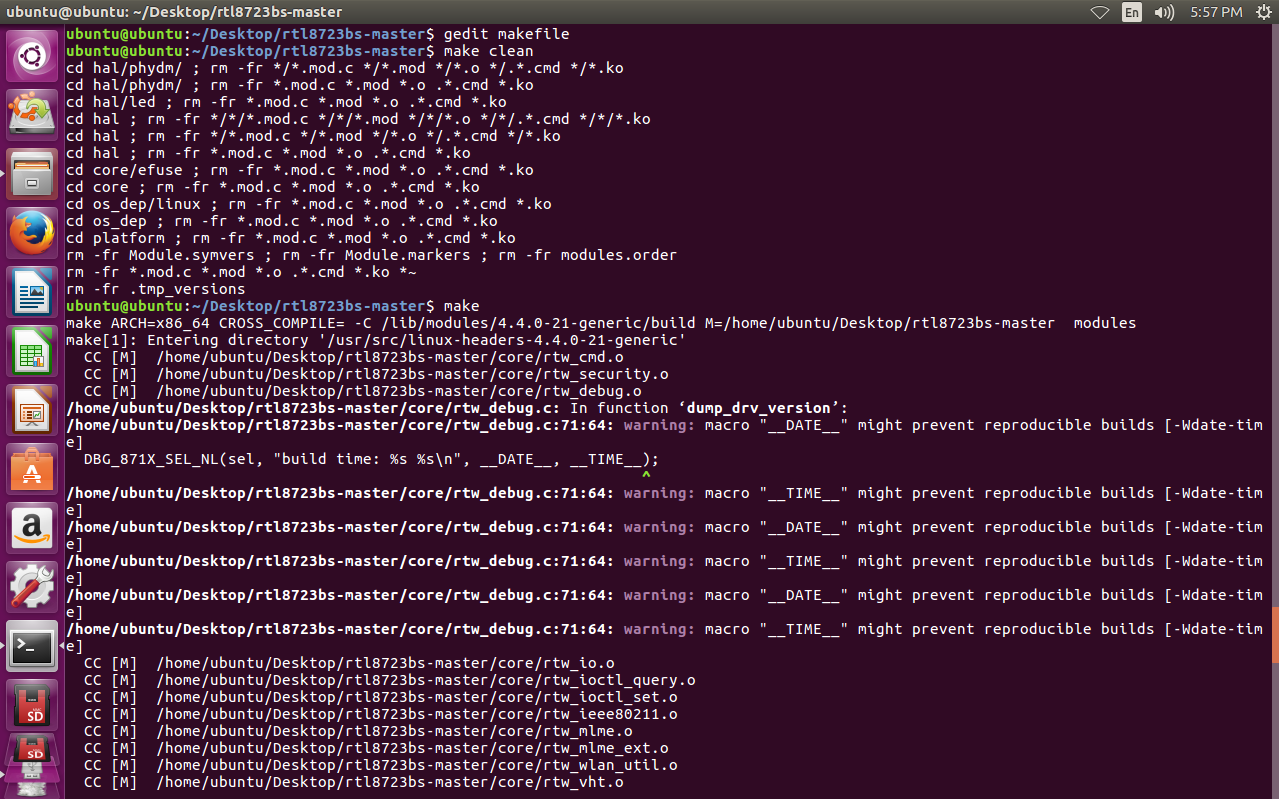The width and height of the screenshot is (1279, 799).
Task: Launch LibreOffice Impress presentations
Action: coord(33,410)
